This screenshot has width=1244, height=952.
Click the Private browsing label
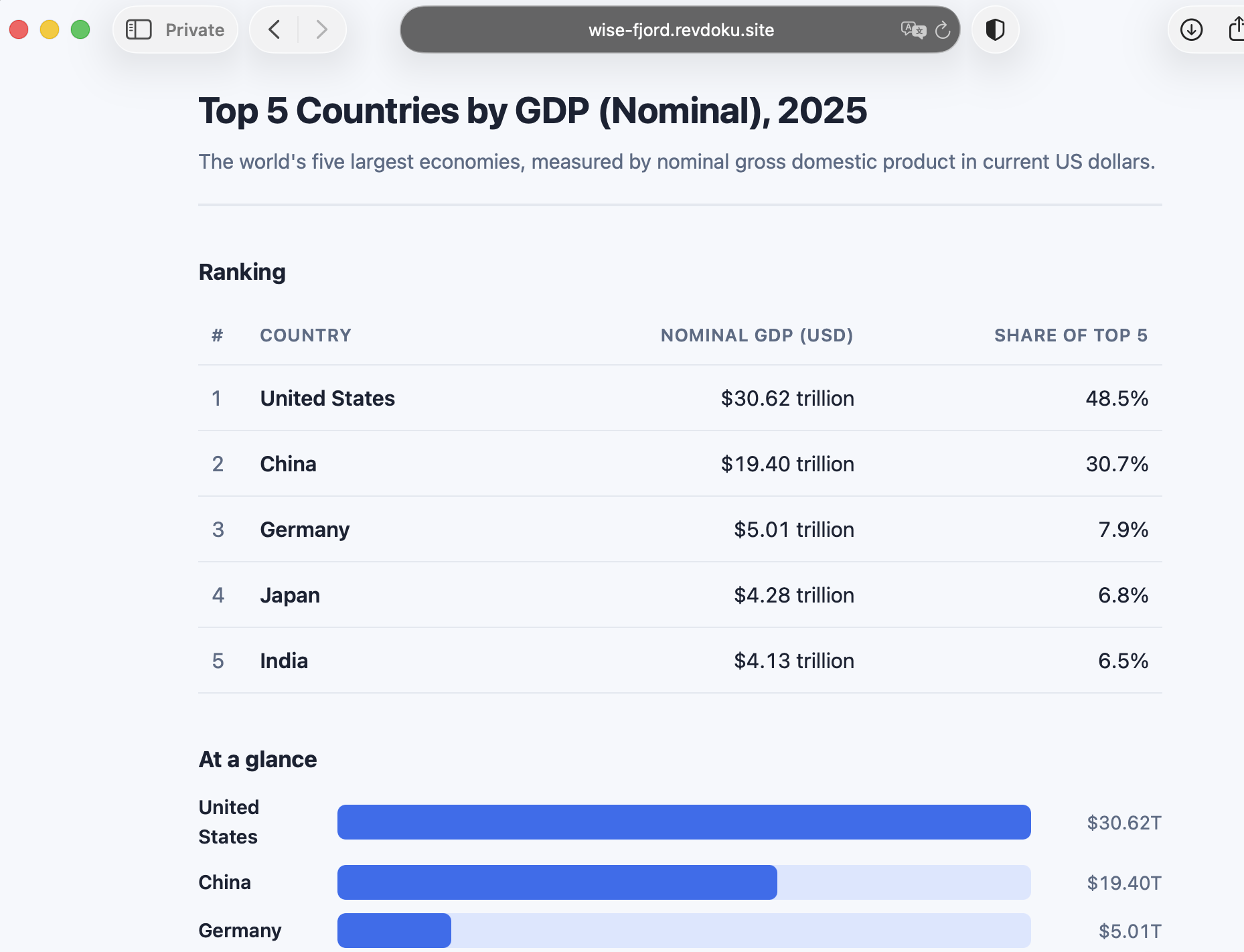pos(195,30)
